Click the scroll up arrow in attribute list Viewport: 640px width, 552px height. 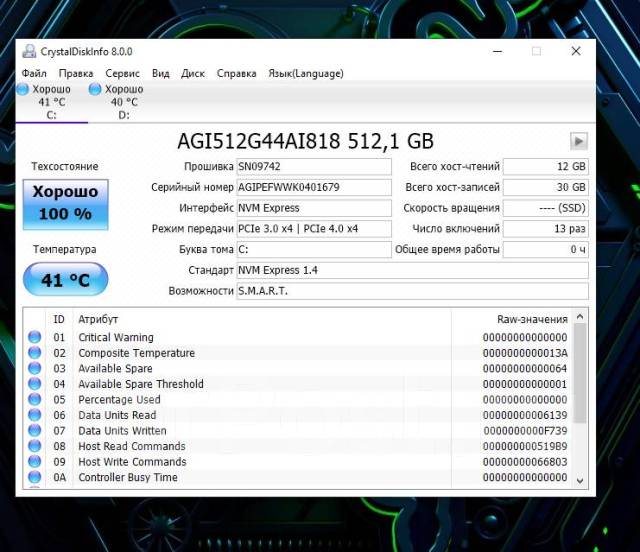click(x=580, y=316)
